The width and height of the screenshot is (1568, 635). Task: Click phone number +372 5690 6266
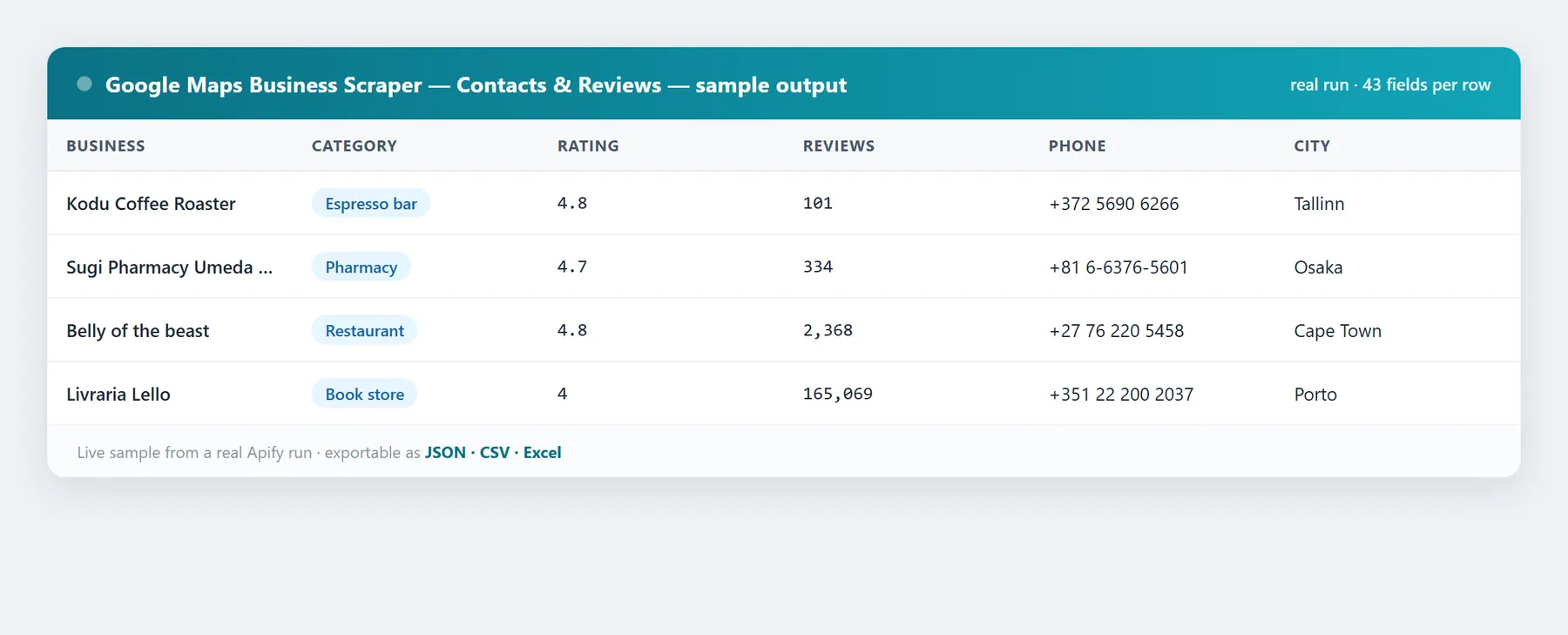[x=1114, y=204]
